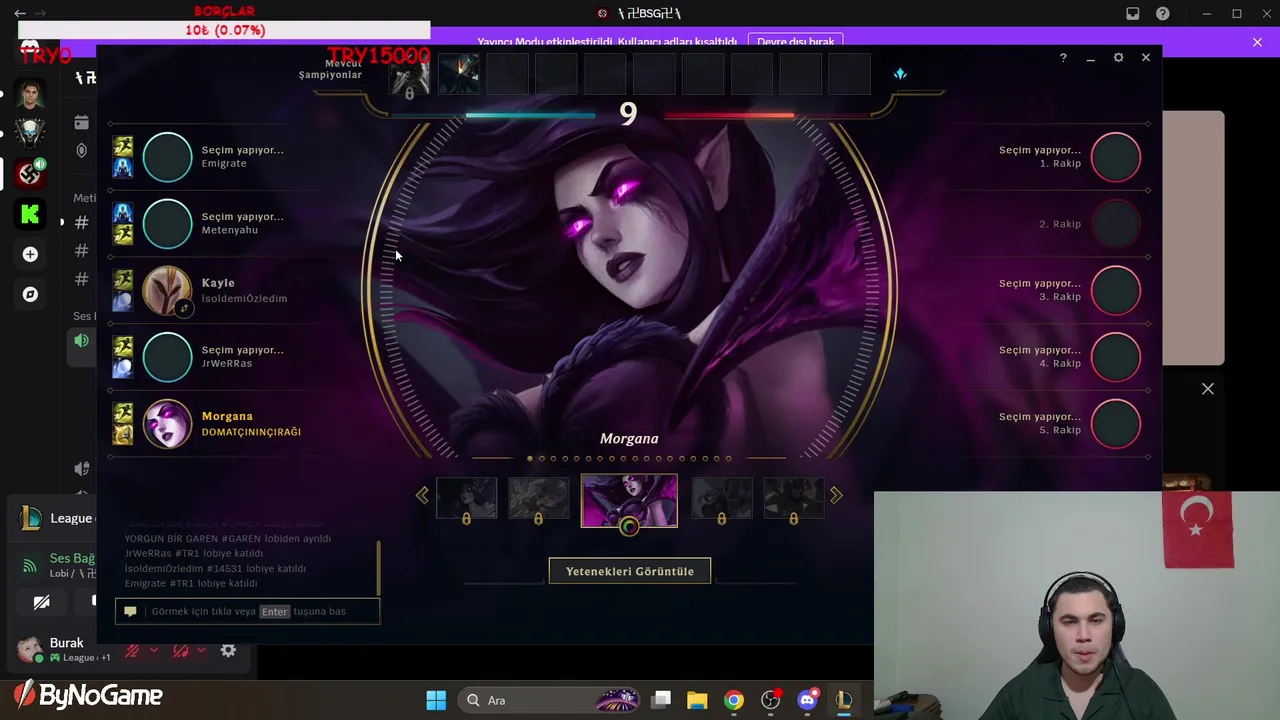Open the Windows Start menu

pyautogui.click(x=436, y=700)
